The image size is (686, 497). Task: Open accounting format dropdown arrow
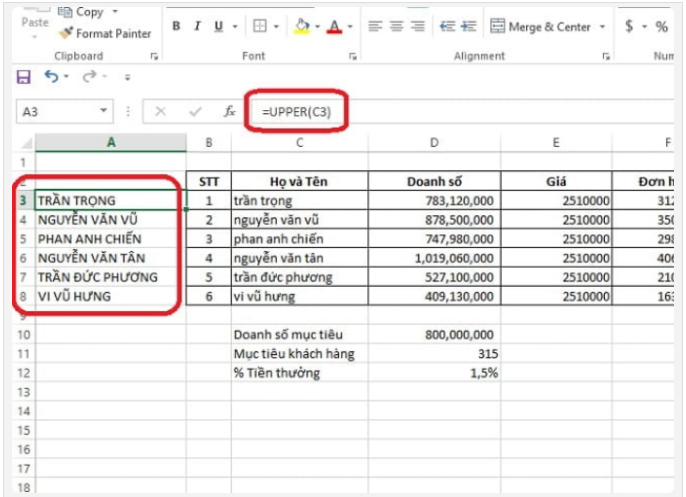[x=644, y=27]
